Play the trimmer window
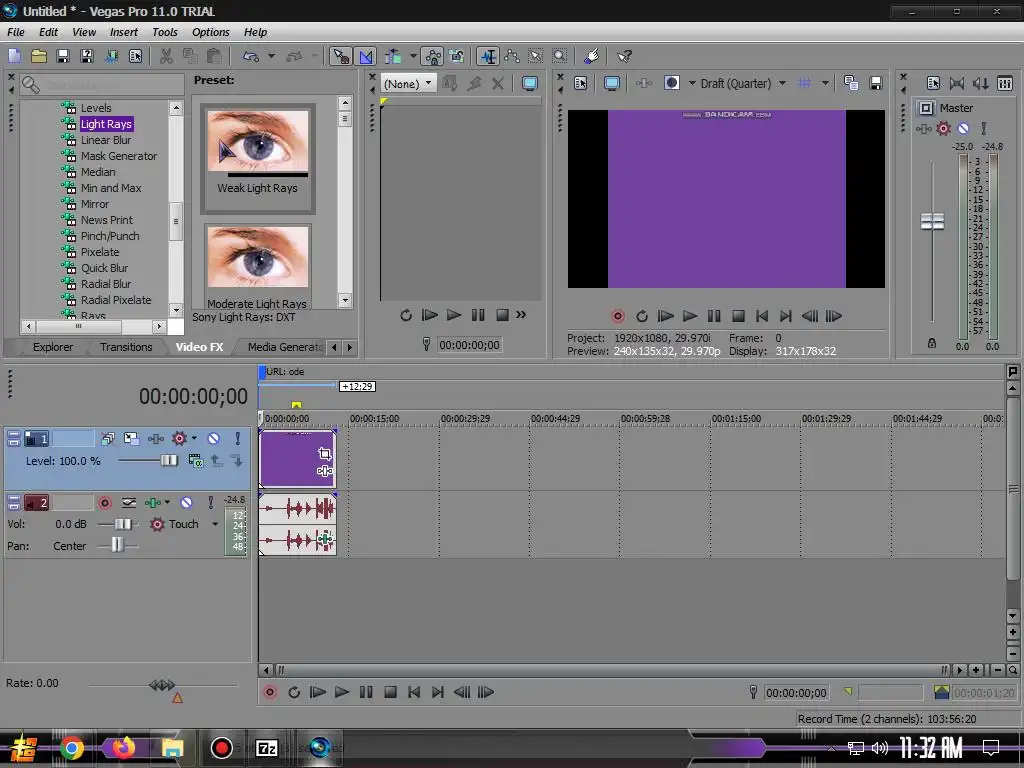 coord(453,315)
